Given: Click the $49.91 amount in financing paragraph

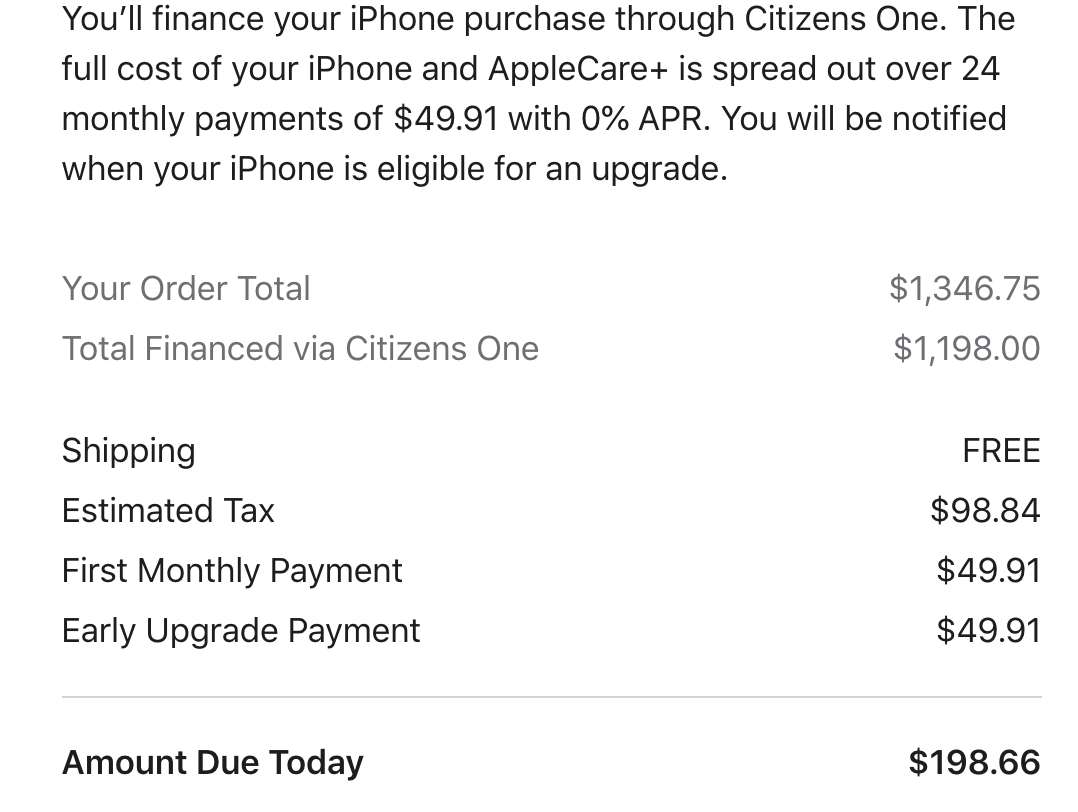Looking at the screenshot, I should (x=446, y=119).
